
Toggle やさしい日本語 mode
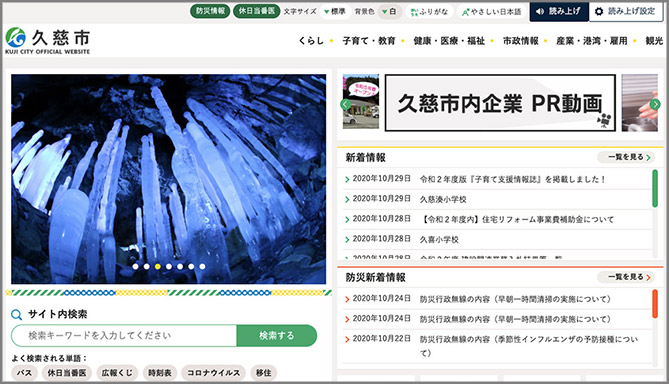click(492, 12)
